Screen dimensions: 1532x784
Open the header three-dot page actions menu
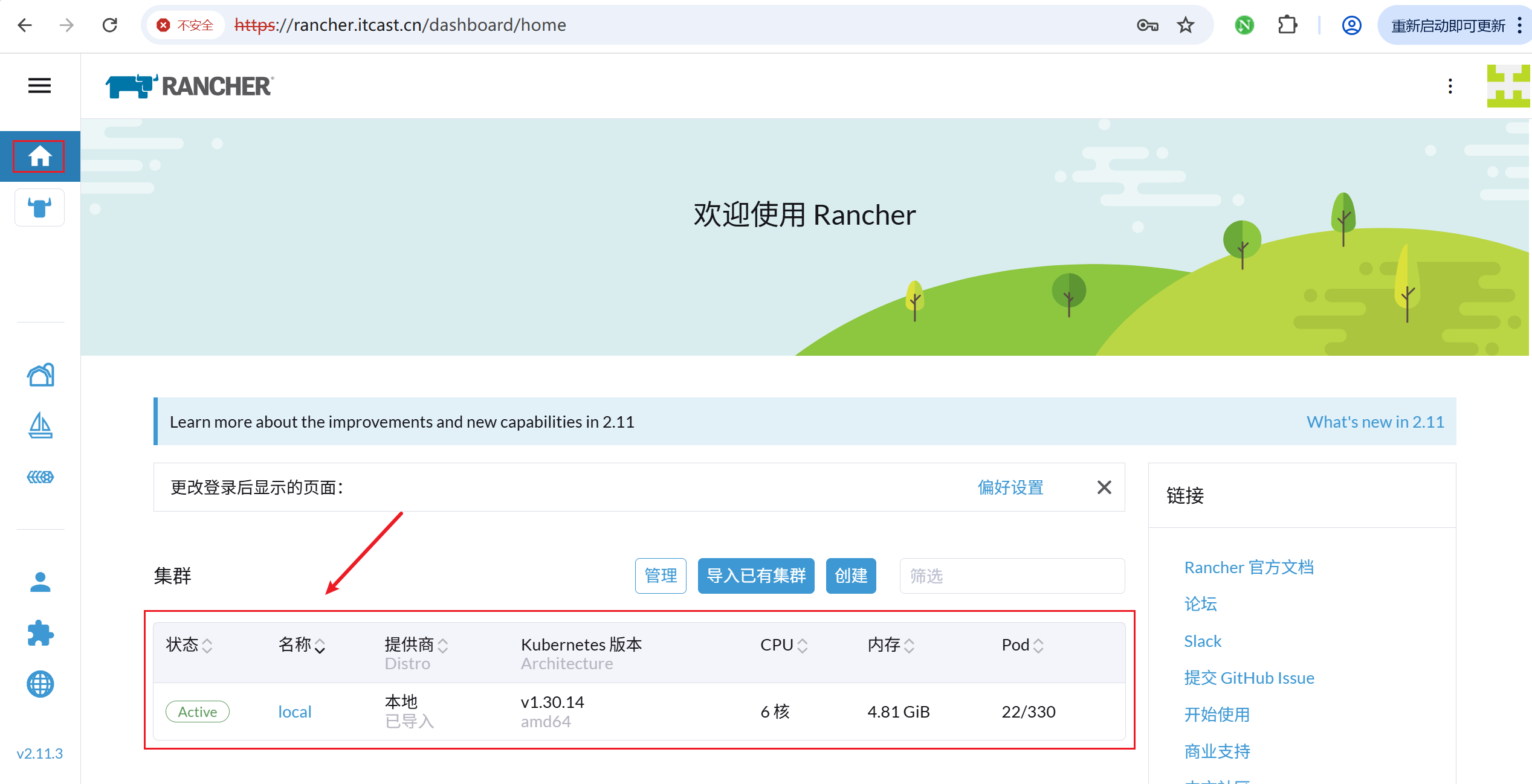tap(1450, 86)
